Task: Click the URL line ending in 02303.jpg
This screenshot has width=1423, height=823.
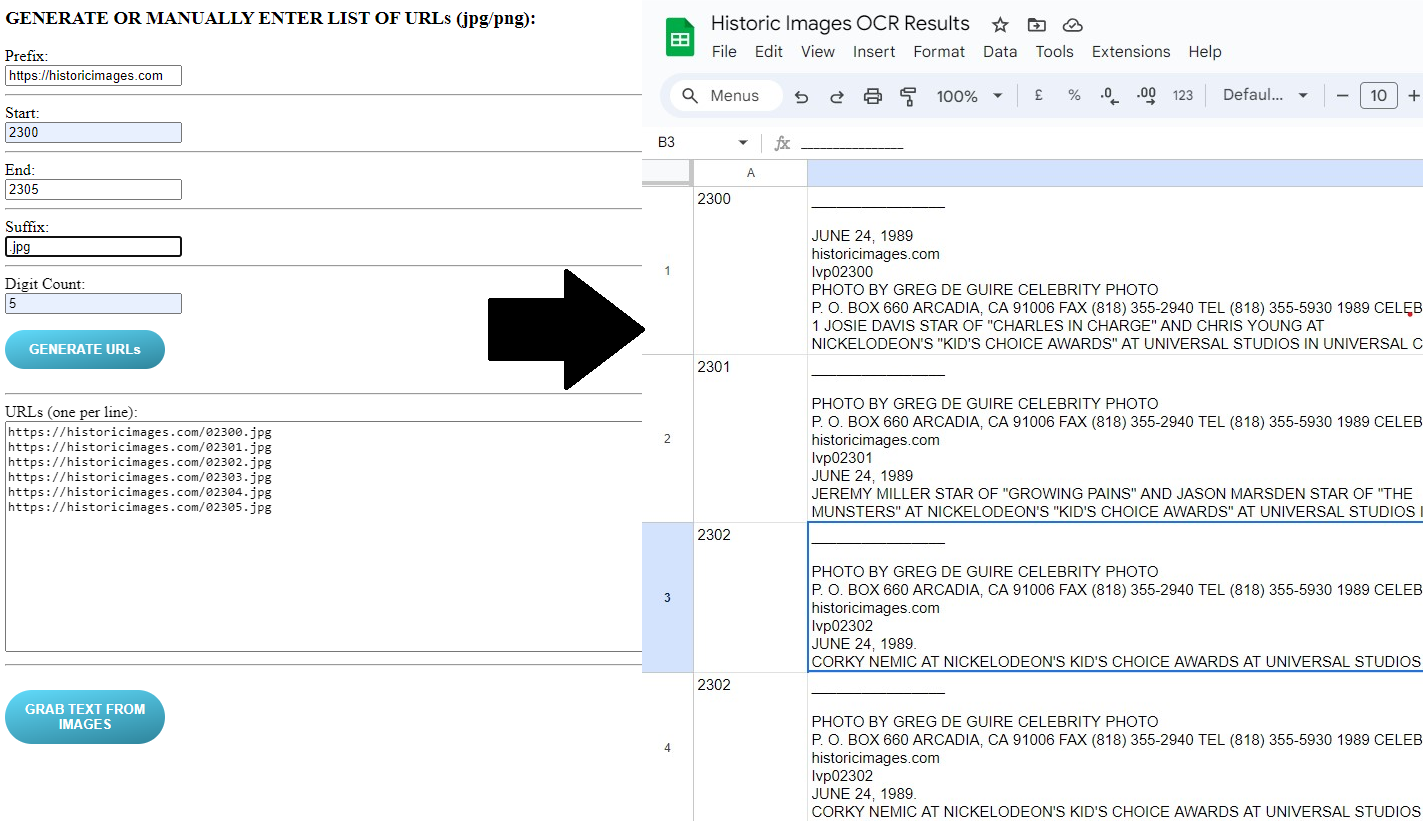Action: pyautogui.click(x=140, y=477)
